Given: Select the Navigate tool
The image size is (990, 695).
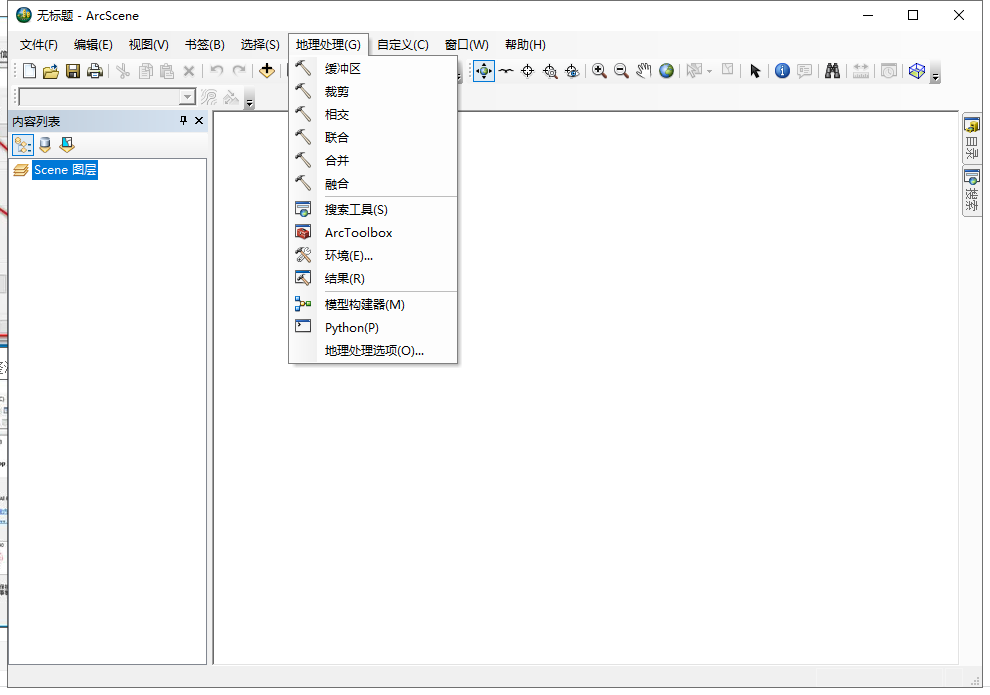Looking at the screenshot, I should [x=484, y=71].
